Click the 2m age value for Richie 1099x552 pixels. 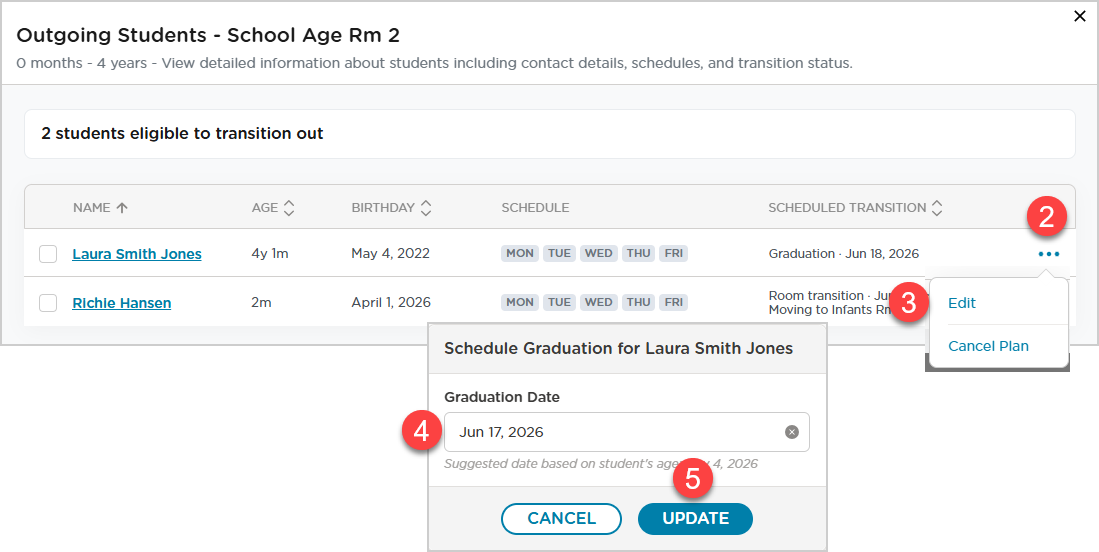pos(261,303)
